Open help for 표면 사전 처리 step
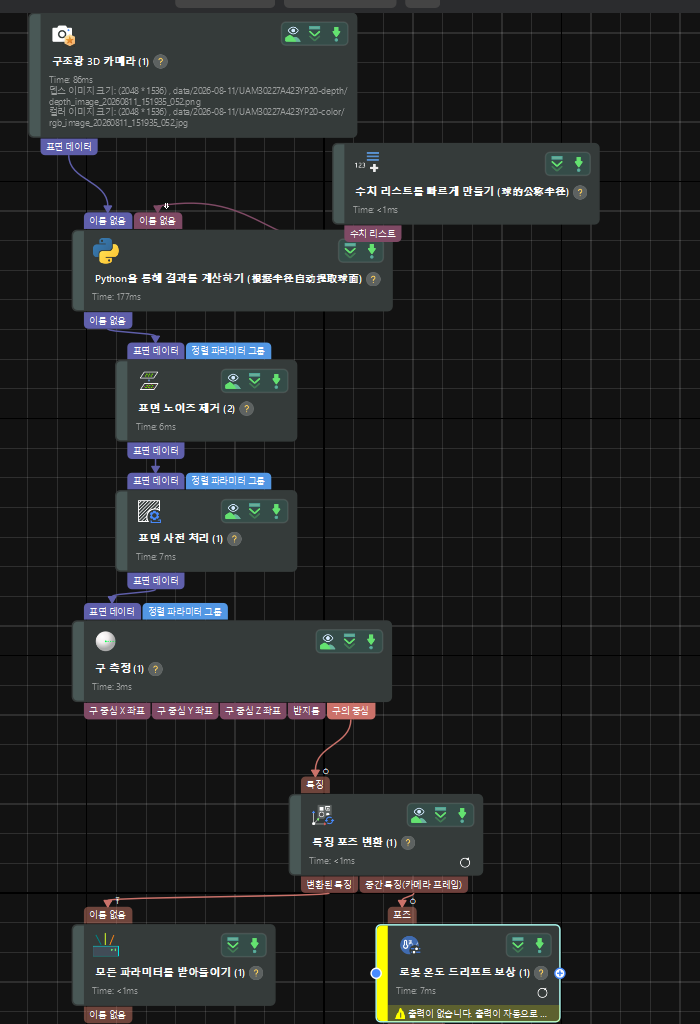This screenshot has width=700, height=1024. pyautogui.click(x=234, y=539)
